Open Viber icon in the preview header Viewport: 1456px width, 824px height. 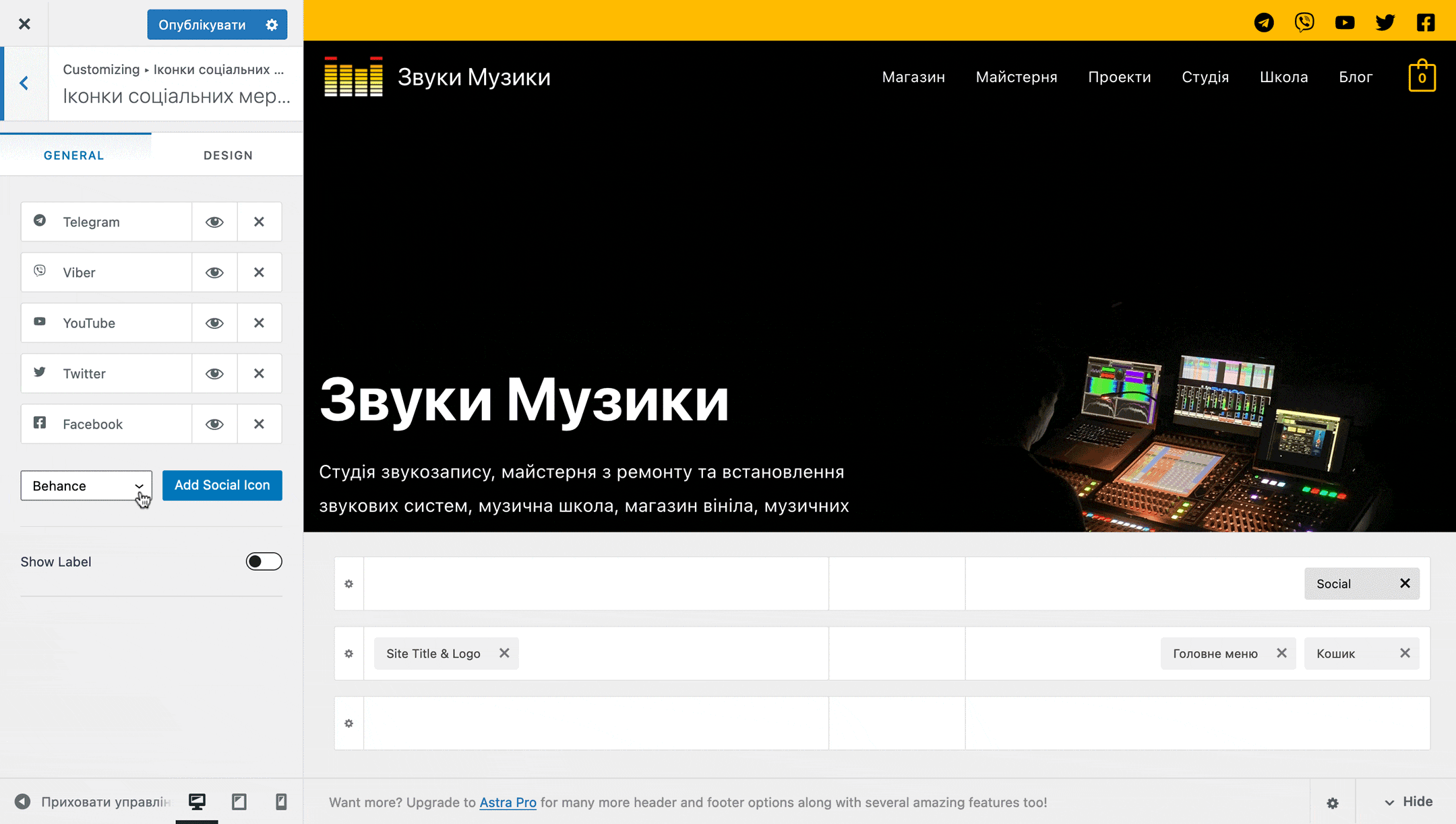coord(1304,22)
